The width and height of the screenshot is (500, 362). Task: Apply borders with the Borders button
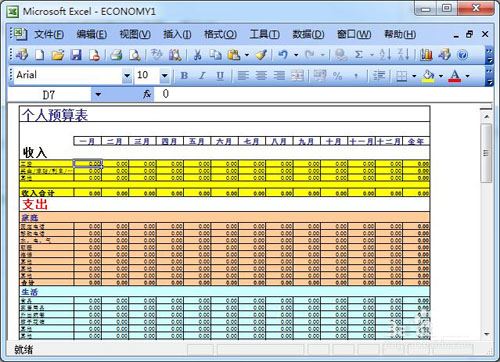pos(401,76)
